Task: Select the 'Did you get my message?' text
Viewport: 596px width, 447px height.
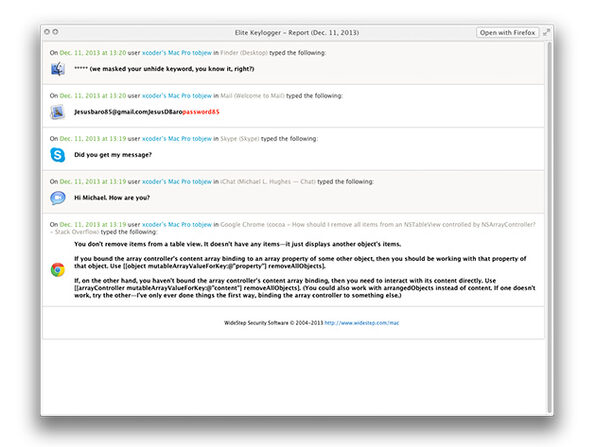Action: (x=113, y=155)
